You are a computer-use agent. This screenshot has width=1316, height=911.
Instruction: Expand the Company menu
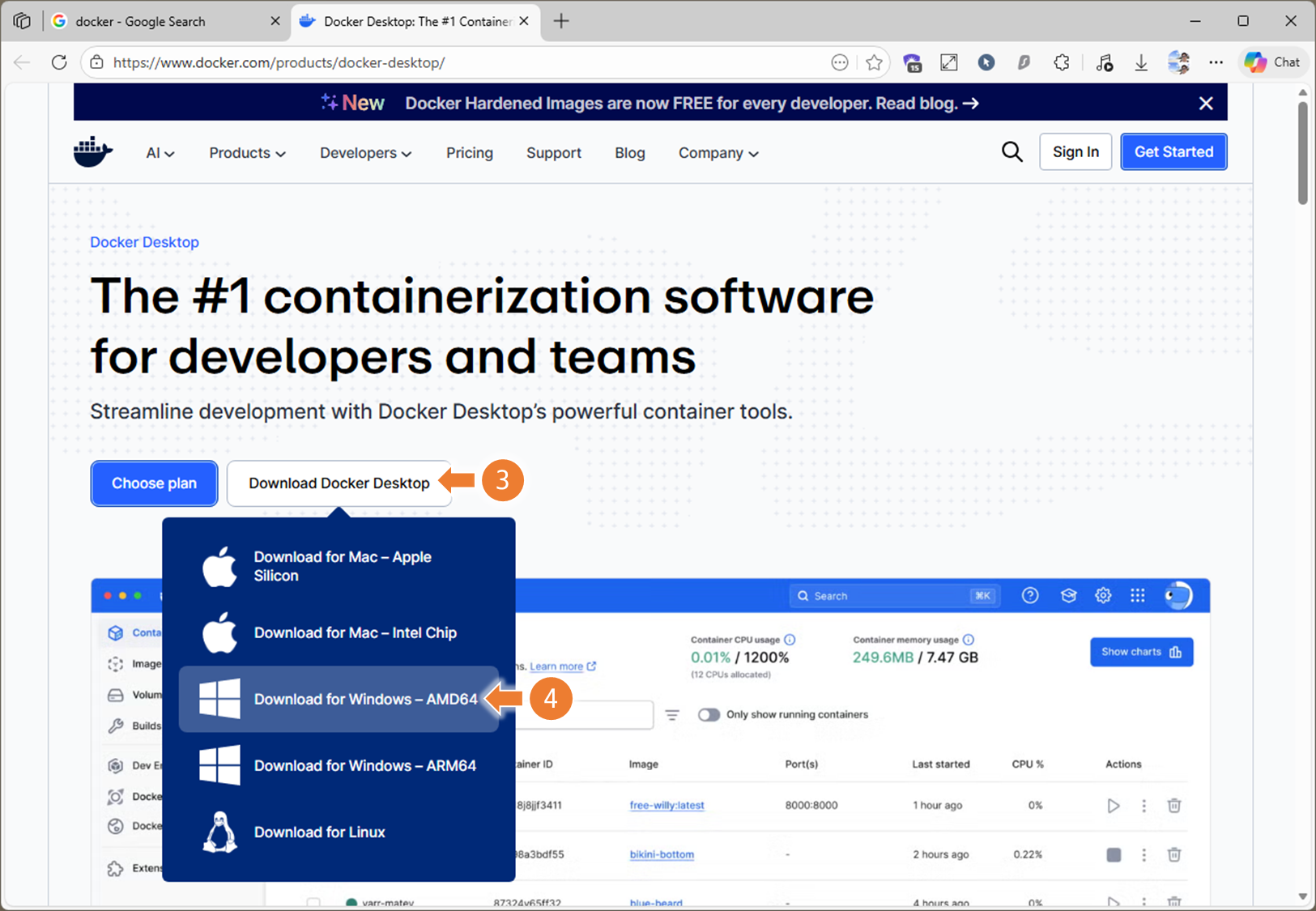click(718, 152)
